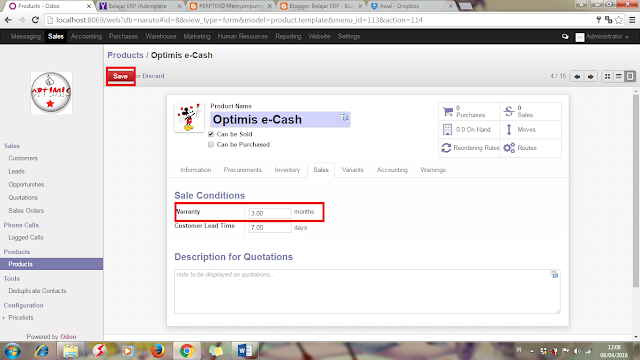
Task: Switch to Accounting product tab
Action: pos(392,170)
